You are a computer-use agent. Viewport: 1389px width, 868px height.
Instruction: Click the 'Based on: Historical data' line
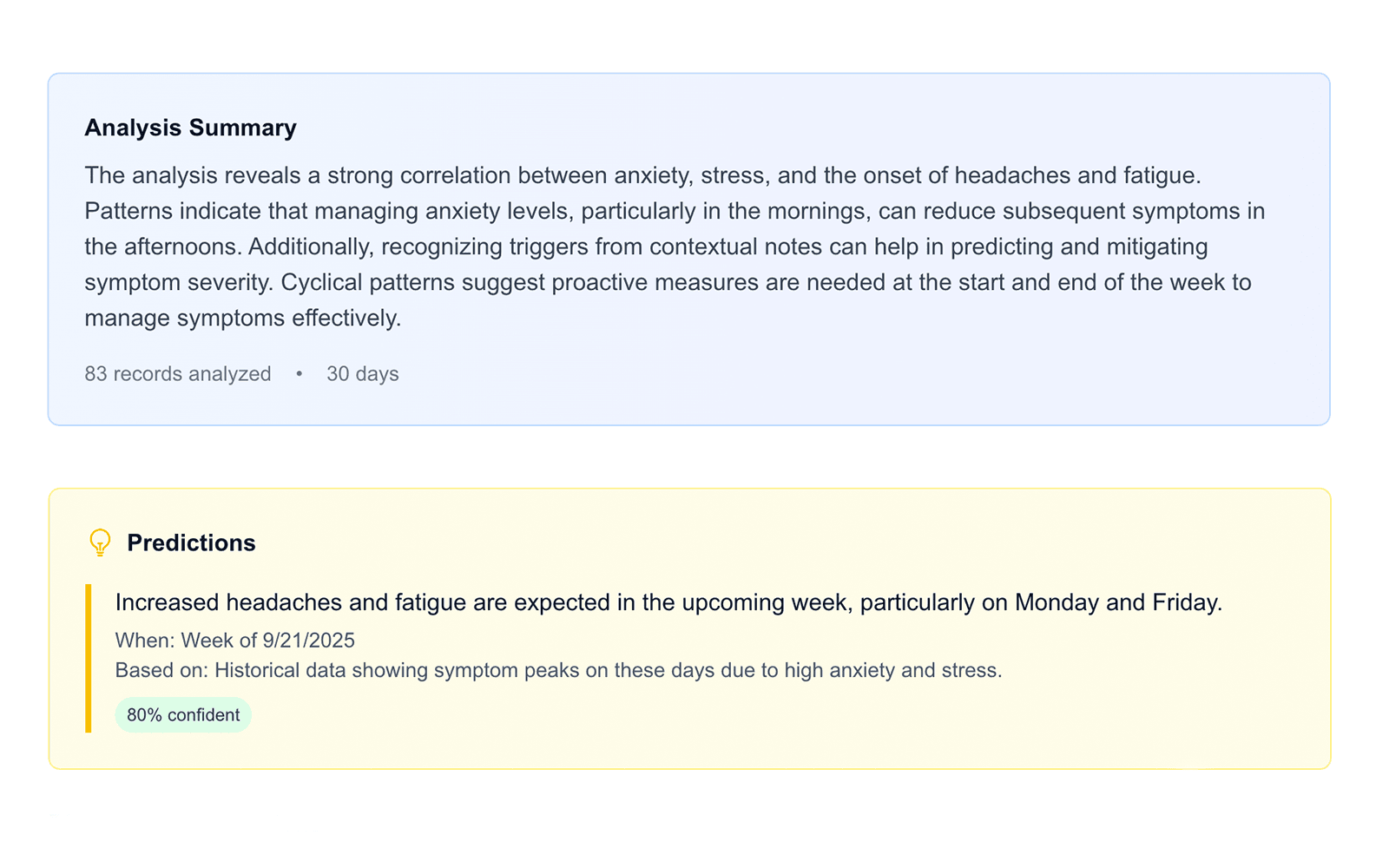pos(558,670)
